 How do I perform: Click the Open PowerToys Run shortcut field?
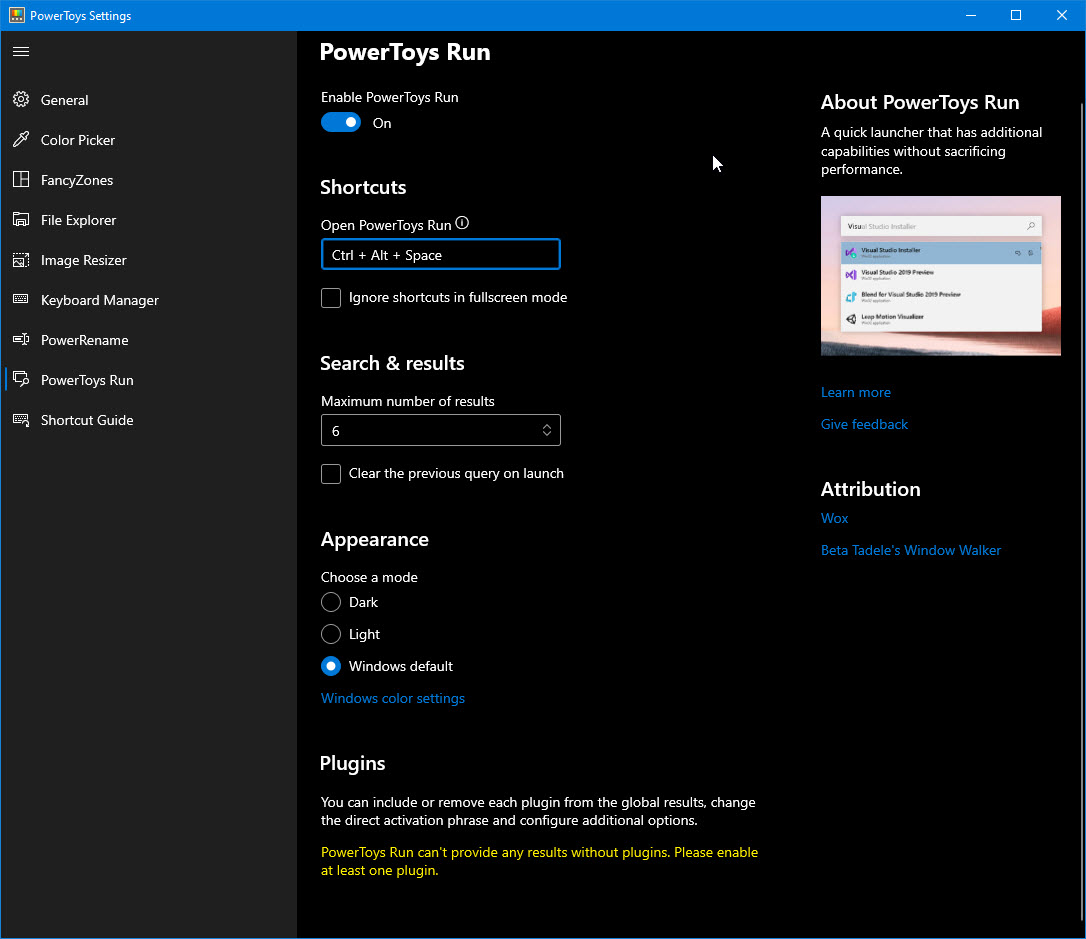point(441,254)
